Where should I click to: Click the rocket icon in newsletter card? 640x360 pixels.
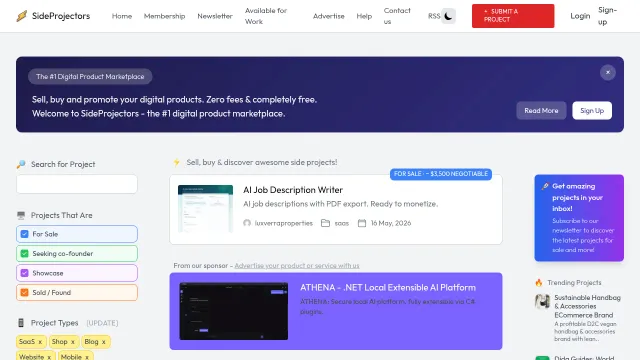click(x=545, y=186)
